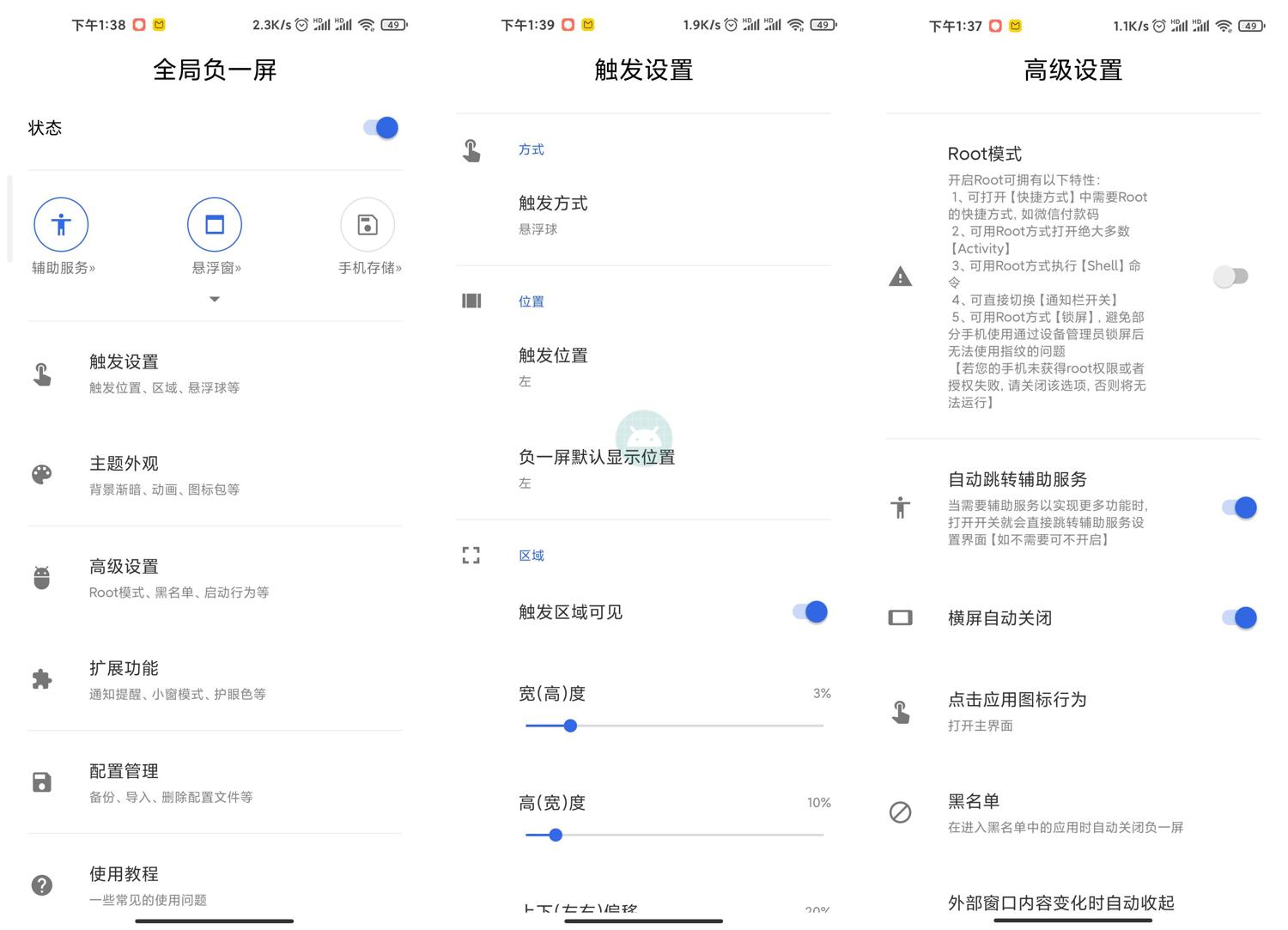Screen dimensions: 1288x930
Task: Tap the 辅助服务 accessibility circle icon
Action: pyautogui.click(x=61, y=225)
